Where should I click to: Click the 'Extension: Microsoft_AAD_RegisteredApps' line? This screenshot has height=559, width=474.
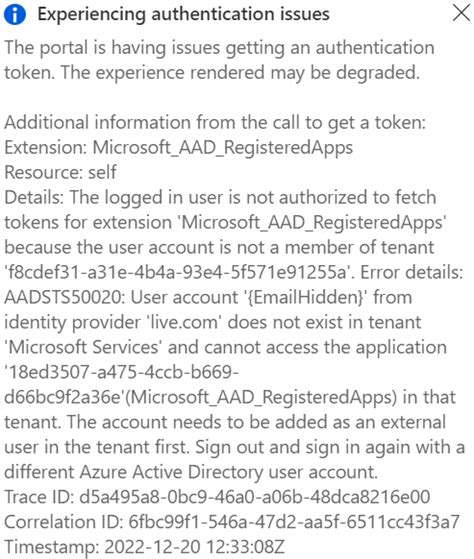pyautogui.click(x=179, y=147)
